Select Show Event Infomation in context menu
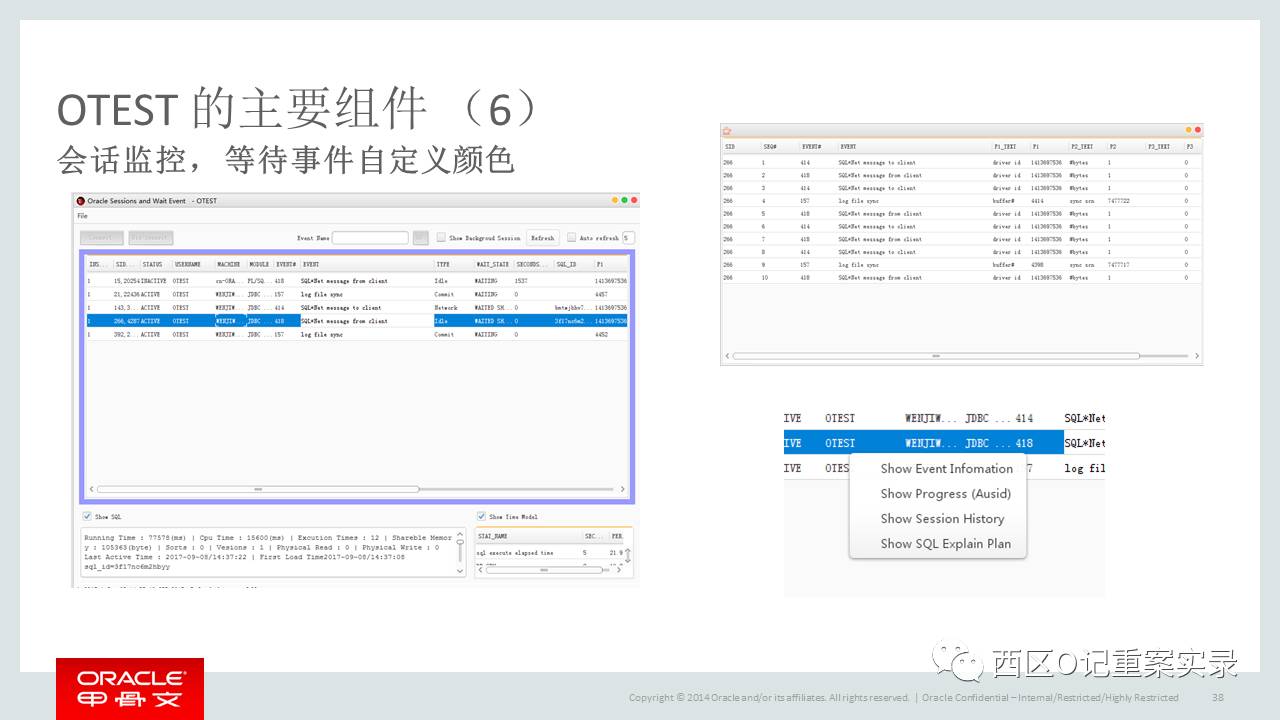This screenshot has width=1280, height=720. 946,468
